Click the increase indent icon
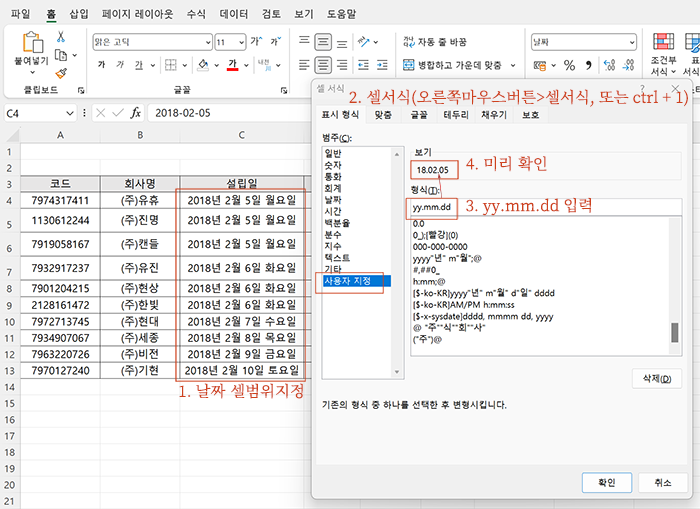 tap(382, 65)
